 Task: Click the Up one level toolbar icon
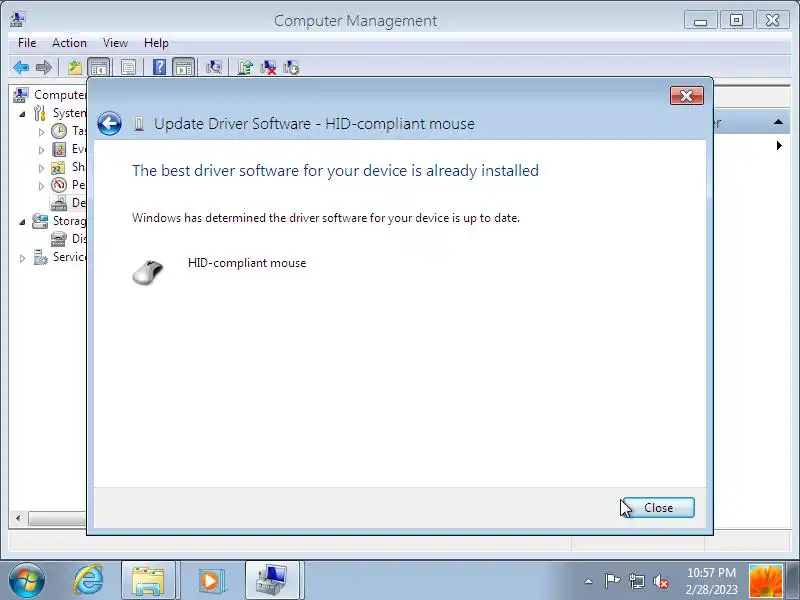(75, 67)
